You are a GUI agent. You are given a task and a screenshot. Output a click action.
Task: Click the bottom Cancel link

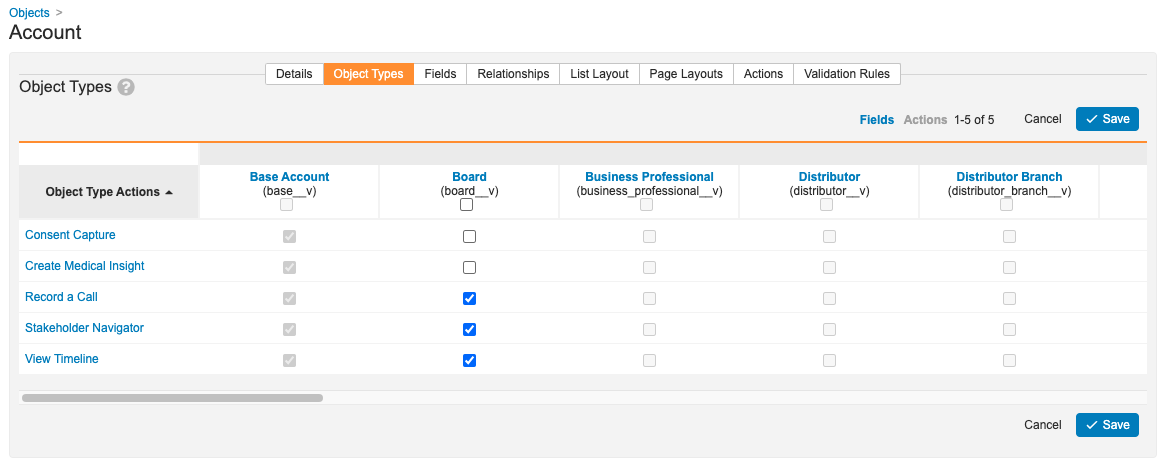[1042, 425]
